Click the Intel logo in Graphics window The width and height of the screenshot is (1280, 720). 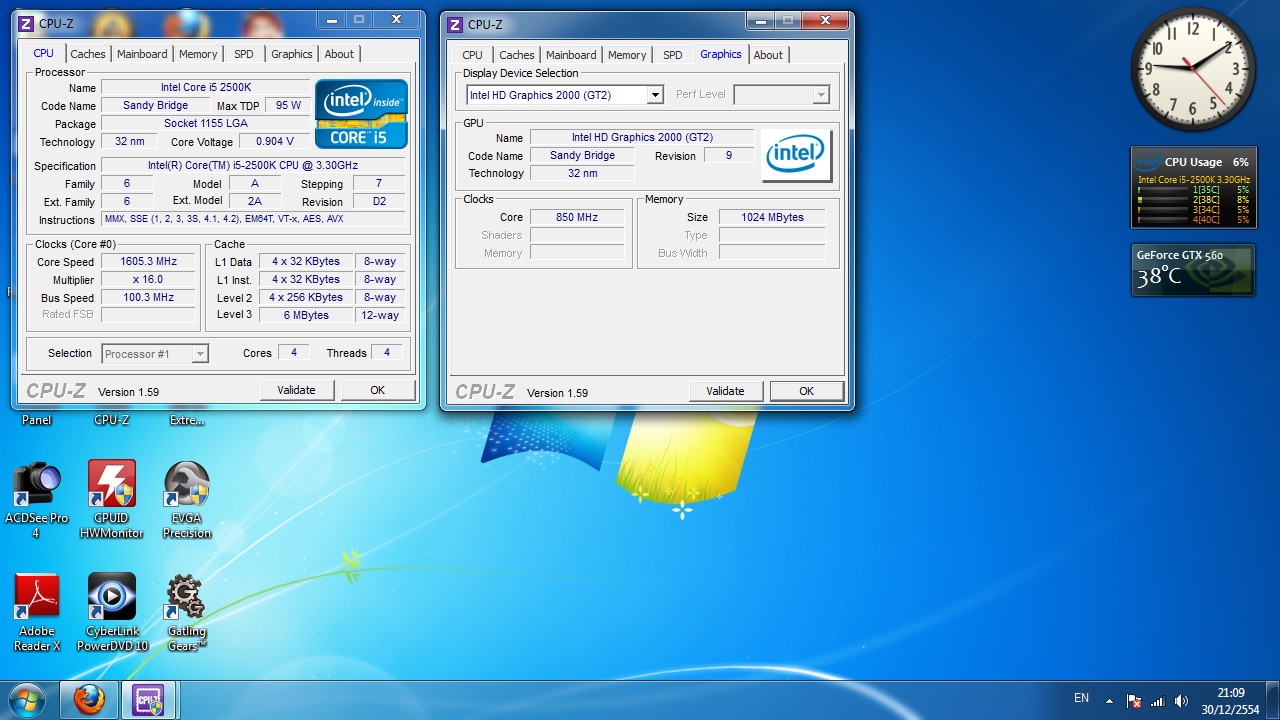(x=796, y=155)
